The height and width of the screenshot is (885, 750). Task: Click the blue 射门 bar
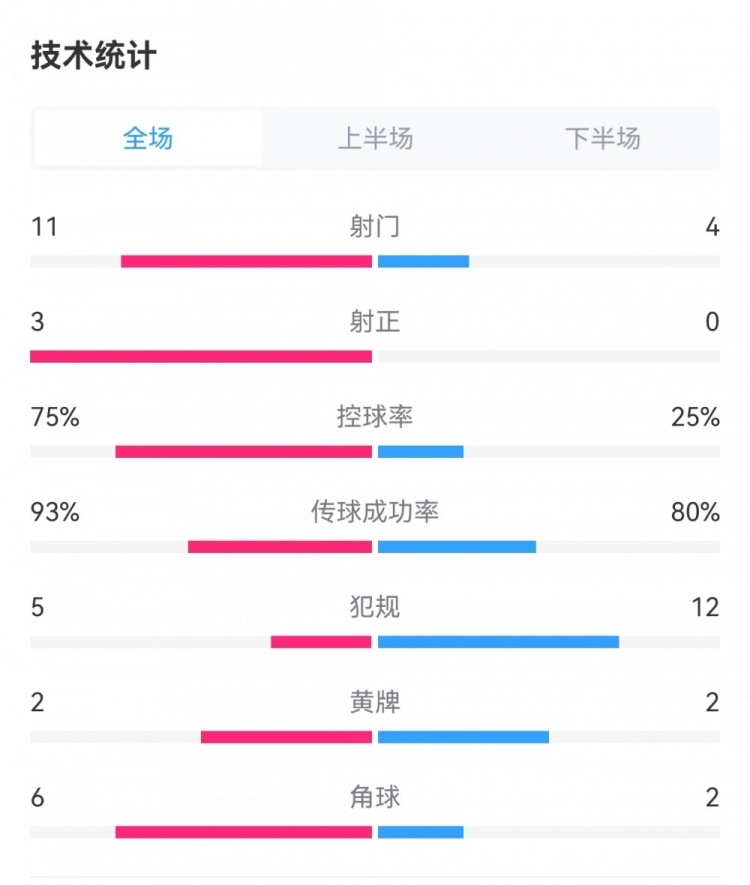pyautogui.click(x=423, y=262)
